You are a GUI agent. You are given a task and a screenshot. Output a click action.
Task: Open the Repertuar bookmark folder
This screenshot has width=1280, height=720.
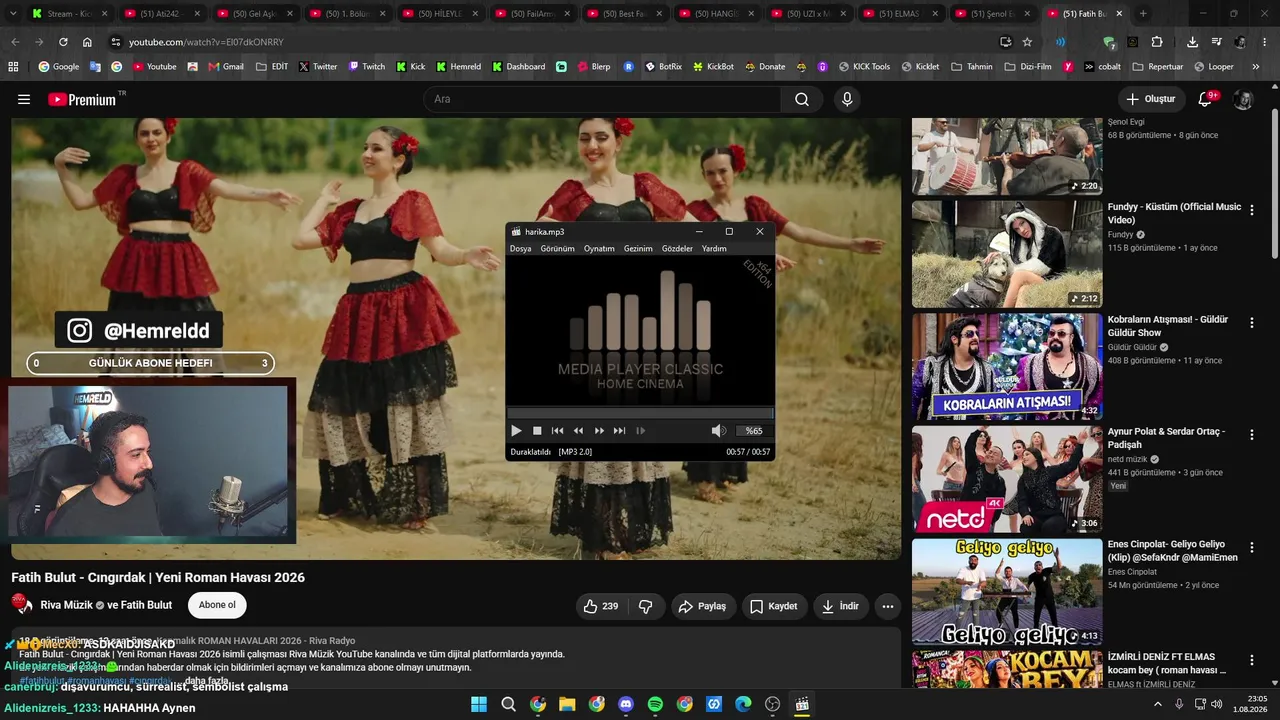click(1158, 67)
